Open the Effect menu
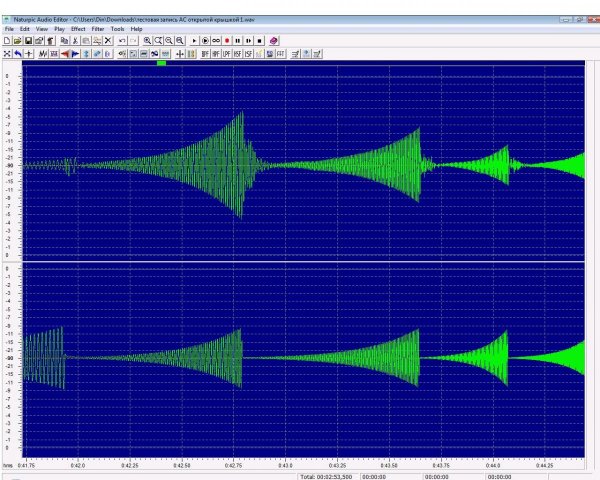600x480 pixels. 78,29
